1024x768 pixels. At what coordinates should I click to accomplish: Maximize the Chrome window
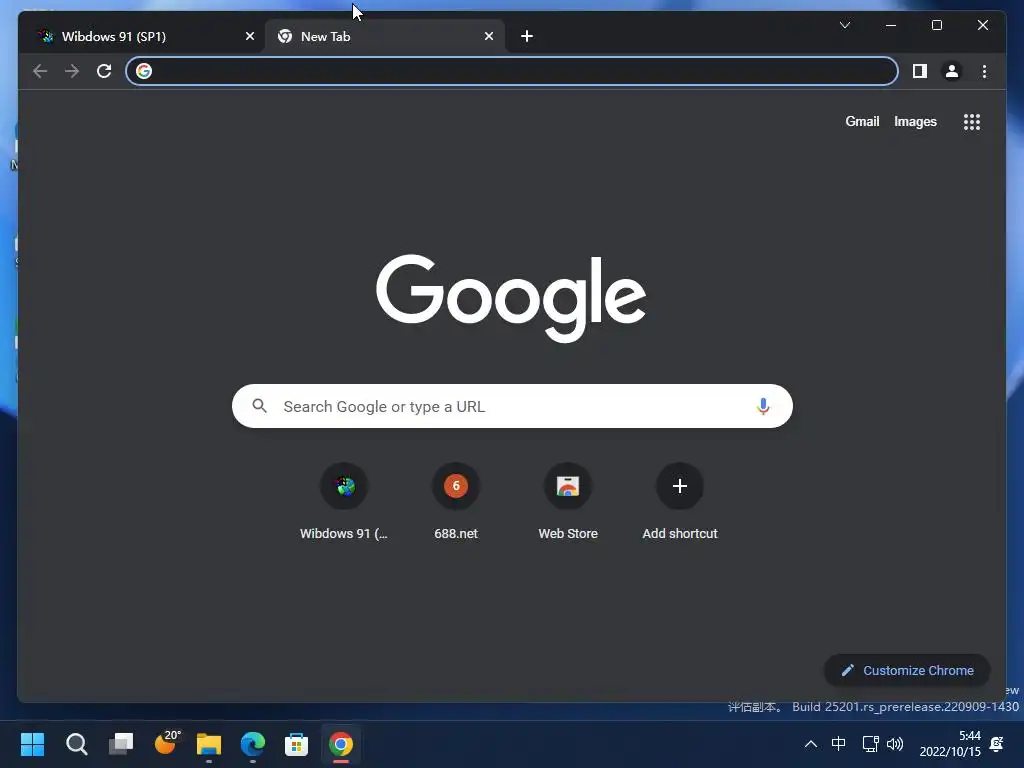click(x=936, y=25)
